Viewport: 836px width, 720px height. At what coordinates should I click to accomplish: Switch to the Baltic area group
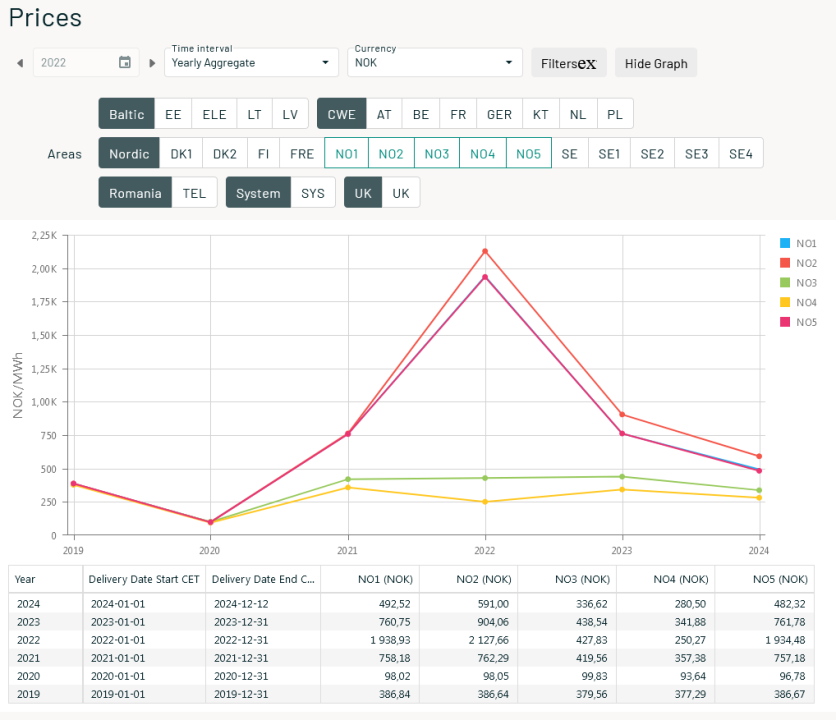point(126,113)
